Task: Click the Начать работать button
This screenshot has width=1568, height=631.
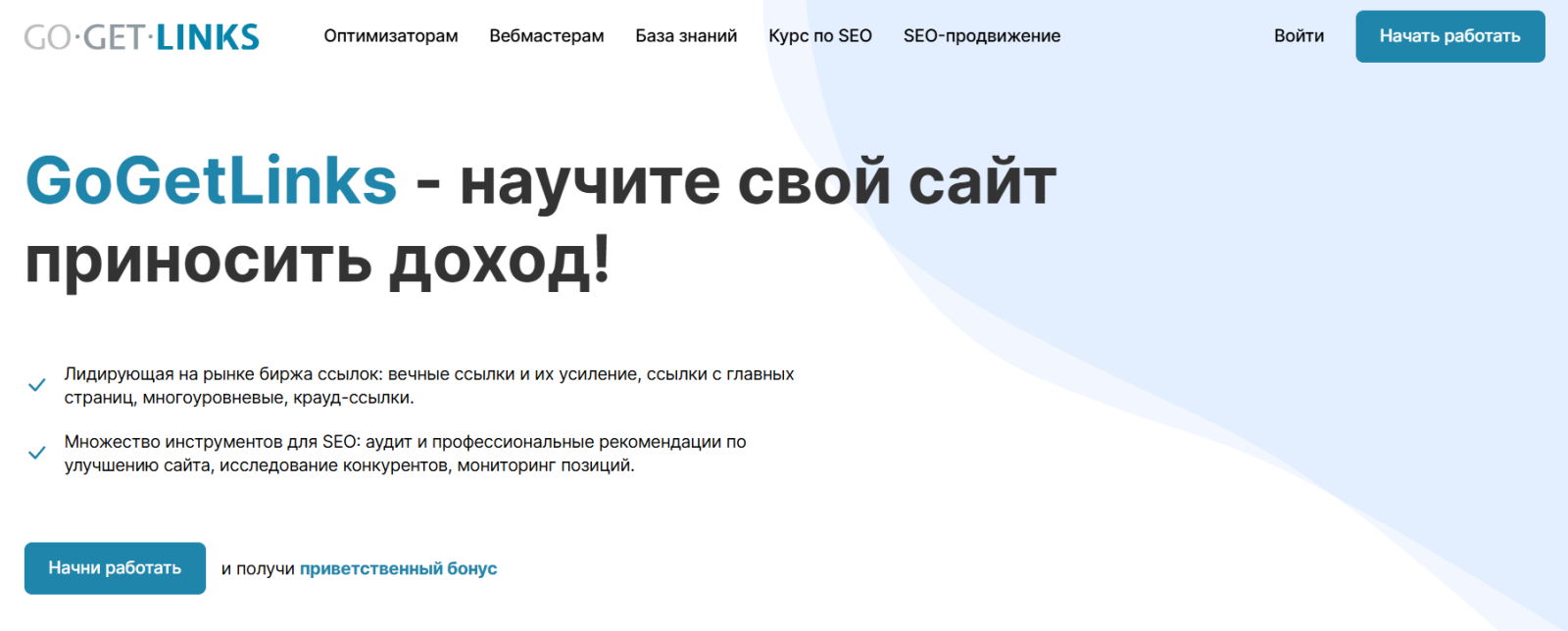Action: [1450, 36]
